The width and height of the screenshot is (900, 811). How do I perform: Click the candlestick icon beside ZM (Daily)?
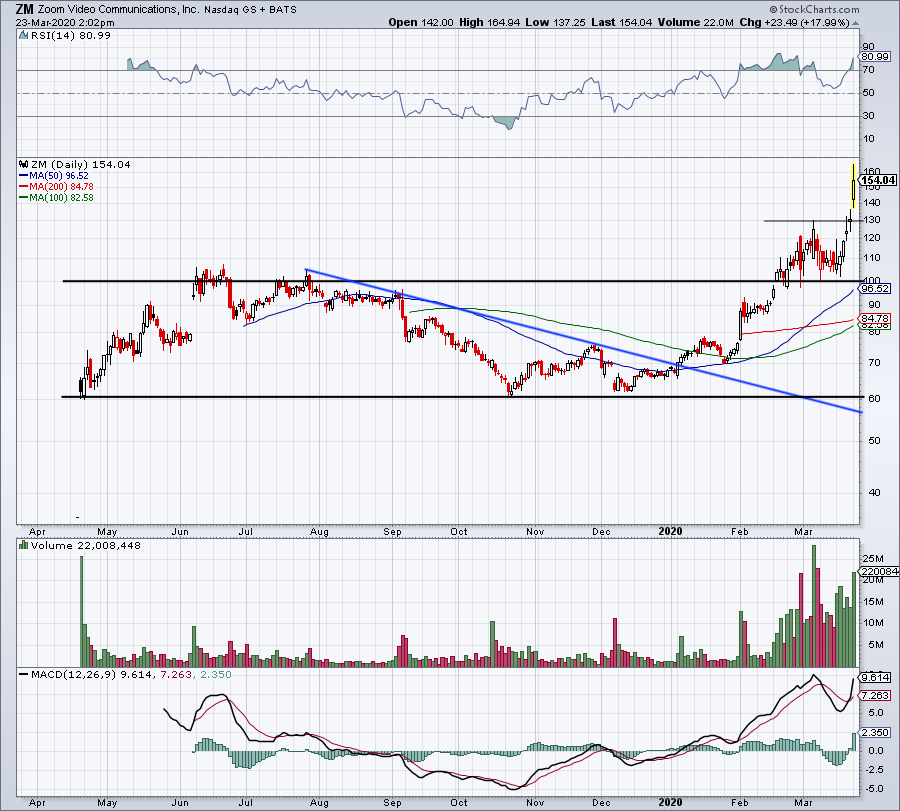coord(24,165)
